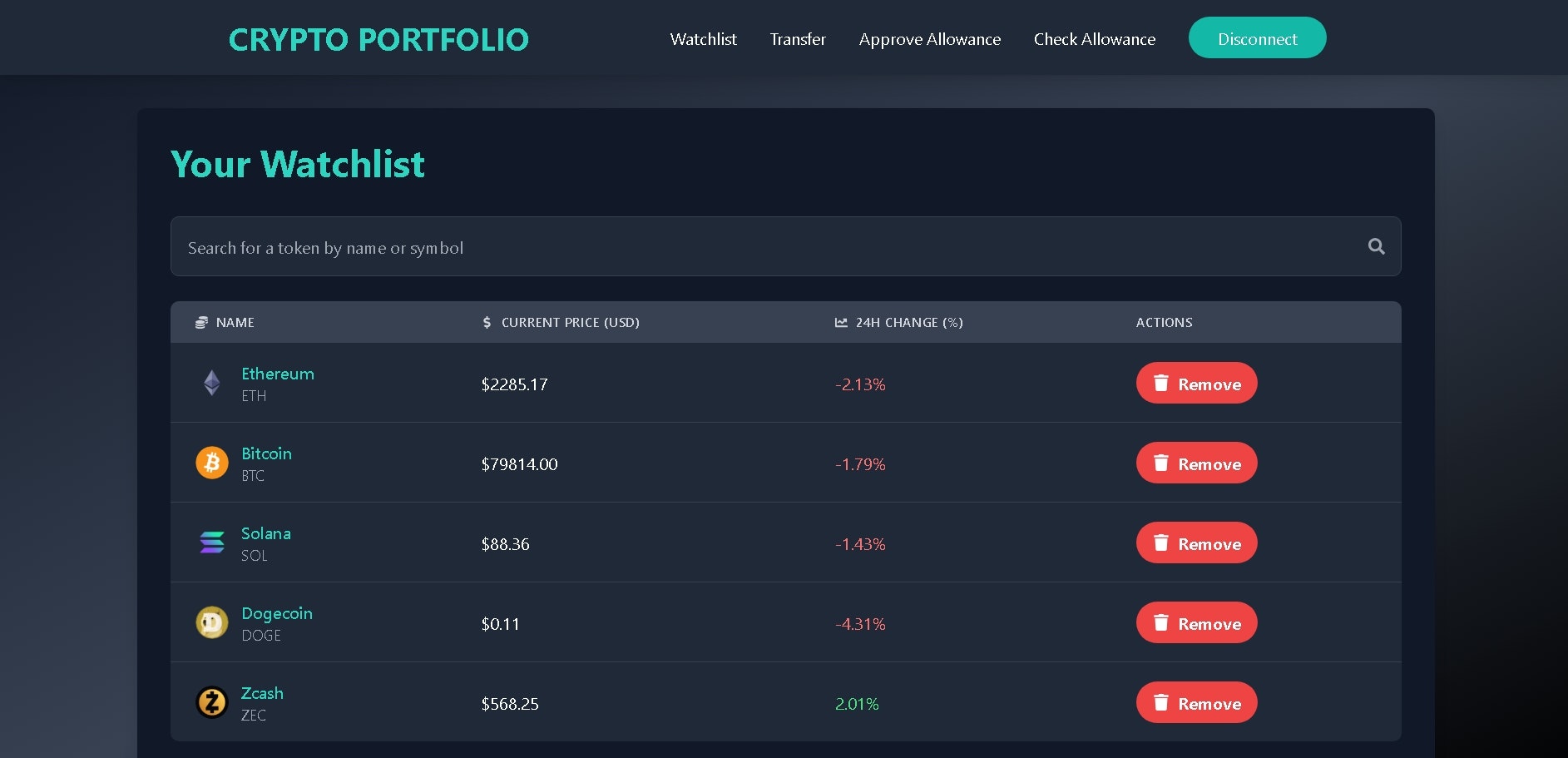Click the ZEC symbol text
The image size is (1568, 758).
[254, 716]
